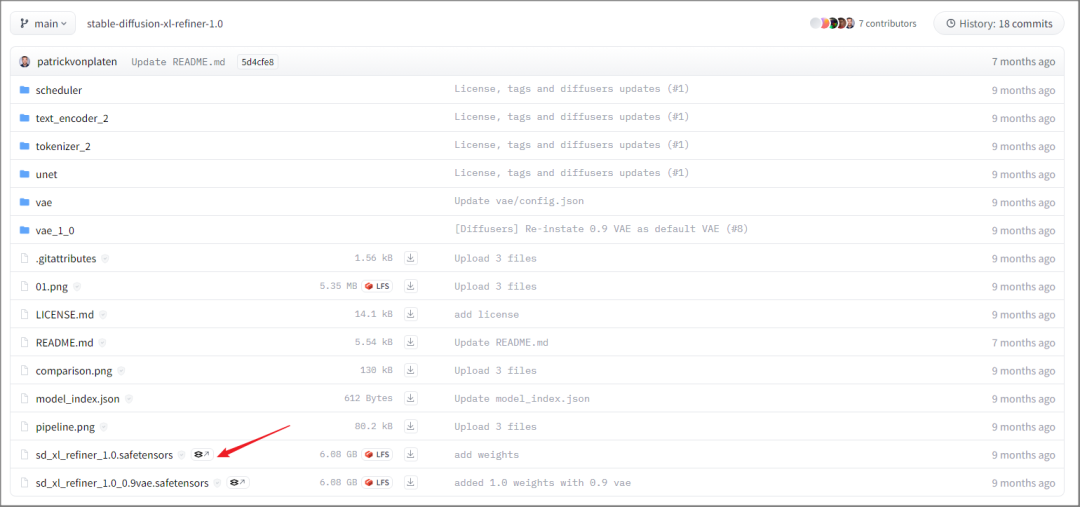This screenshot has width=1080, height=507.
Task: Open the .gitattributes file
Action: pyautogui.click(x=66, y=258)
